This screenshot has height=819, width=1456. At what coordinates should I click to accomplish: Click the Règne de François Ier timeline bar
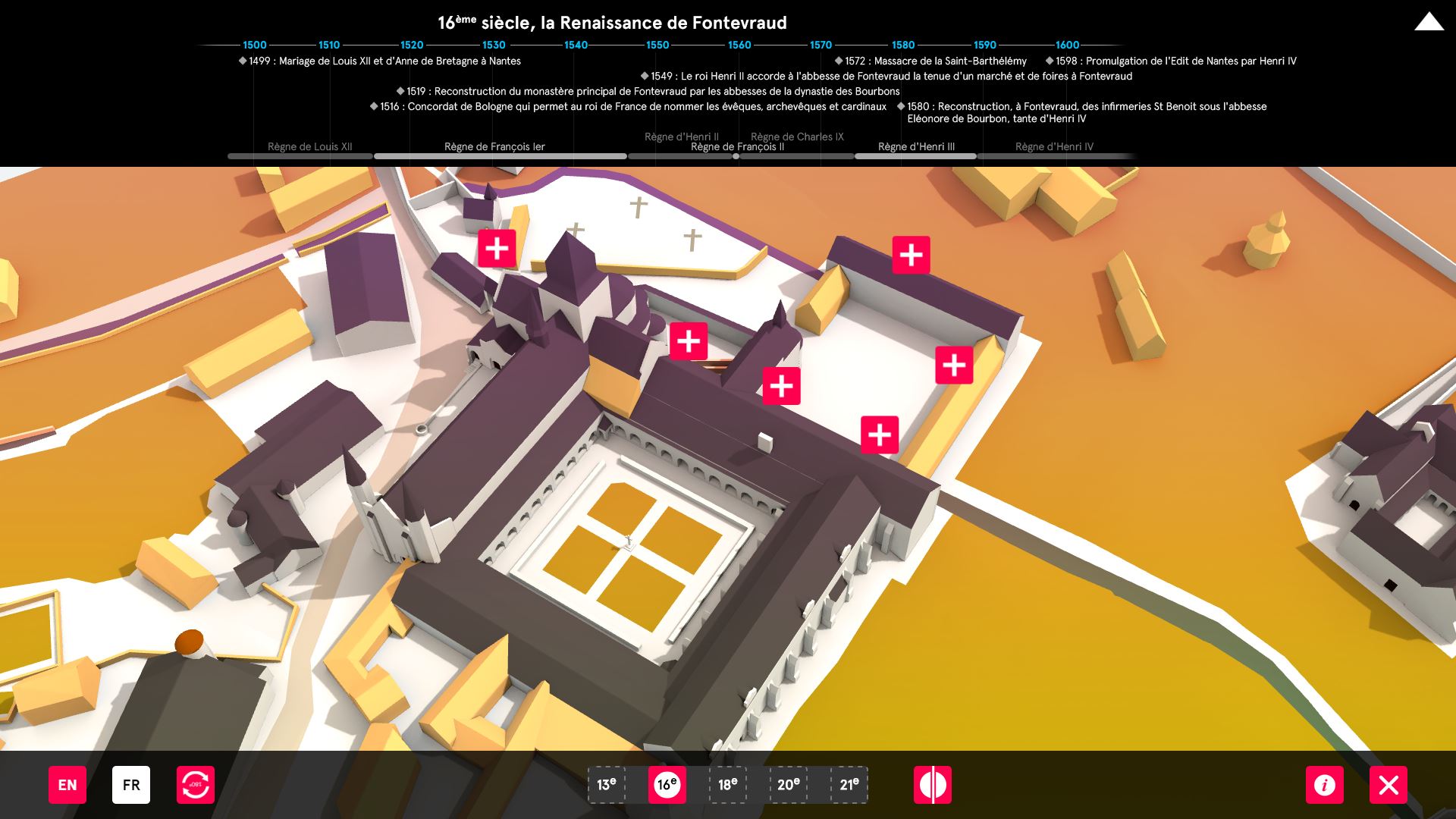click(x=500, y=156)
